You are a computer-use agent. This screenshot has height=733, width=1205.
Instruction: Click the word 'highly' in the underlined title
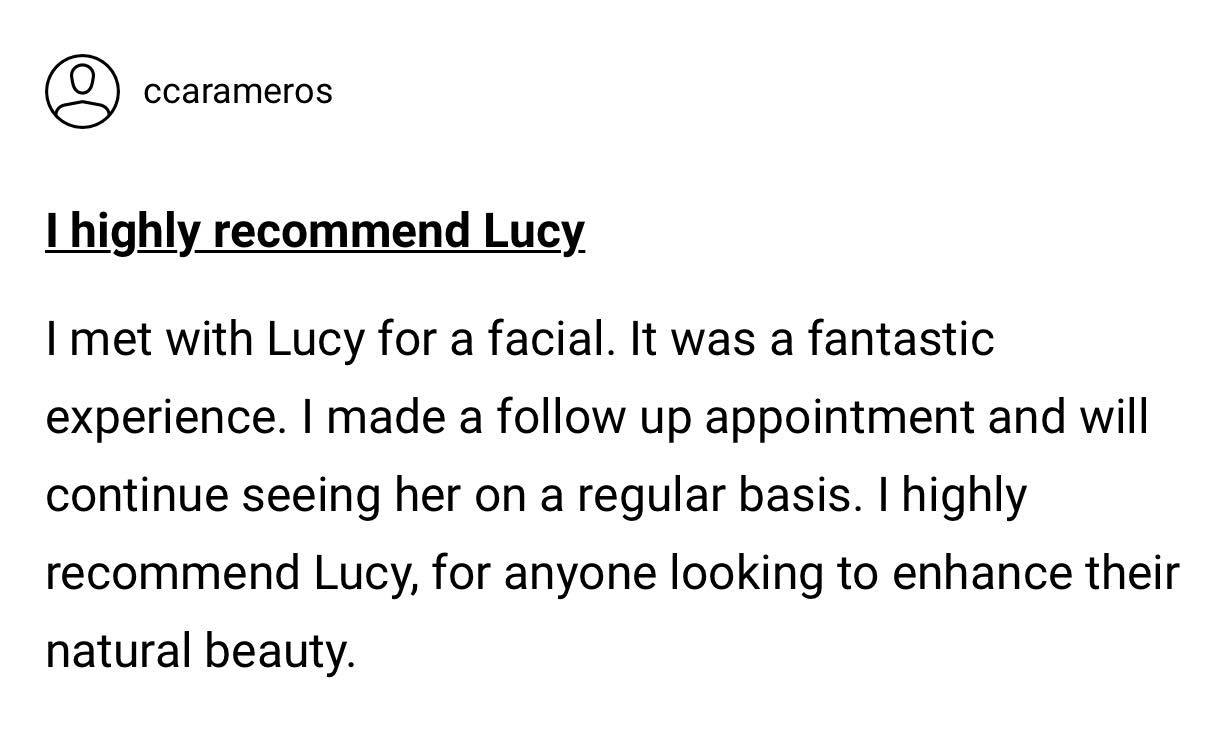(134, 232)
